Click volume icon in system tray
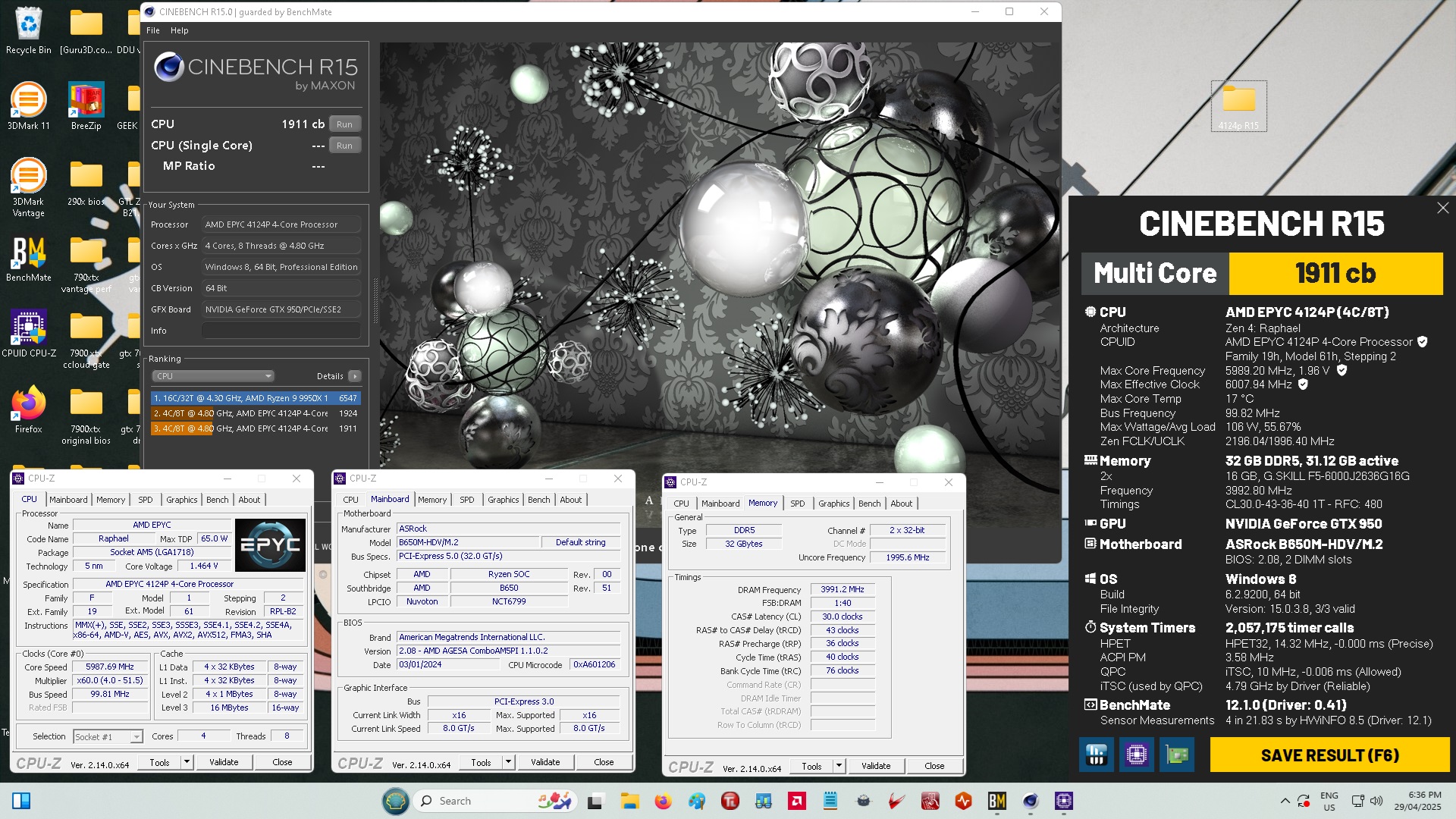The image size is (1456, 819). (1377, 801)
